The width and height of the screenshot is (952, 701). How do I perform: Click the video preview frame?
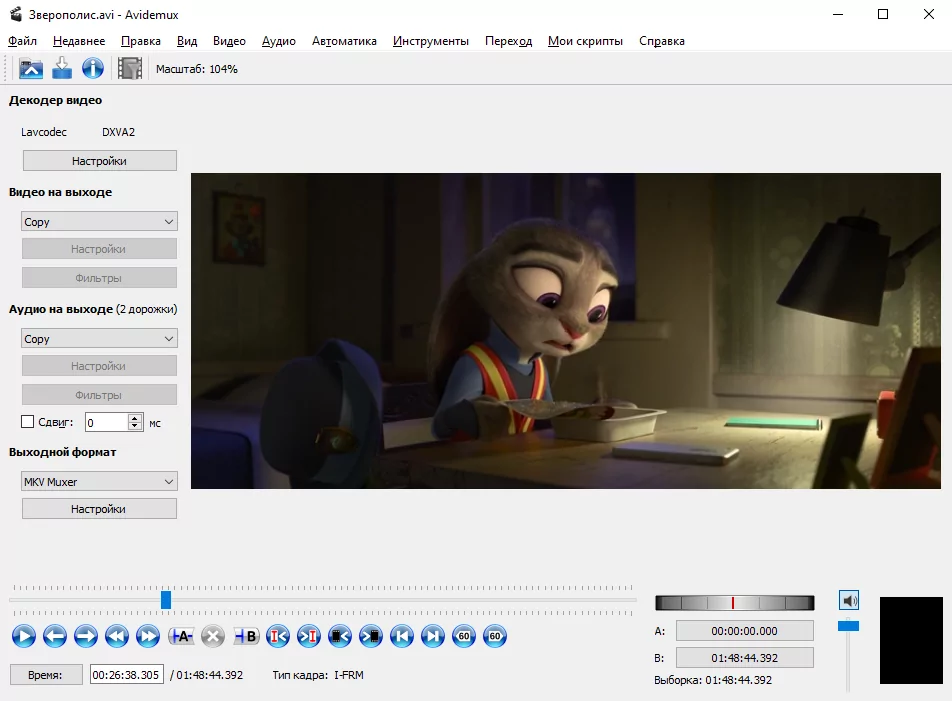(x=566, y=331)
